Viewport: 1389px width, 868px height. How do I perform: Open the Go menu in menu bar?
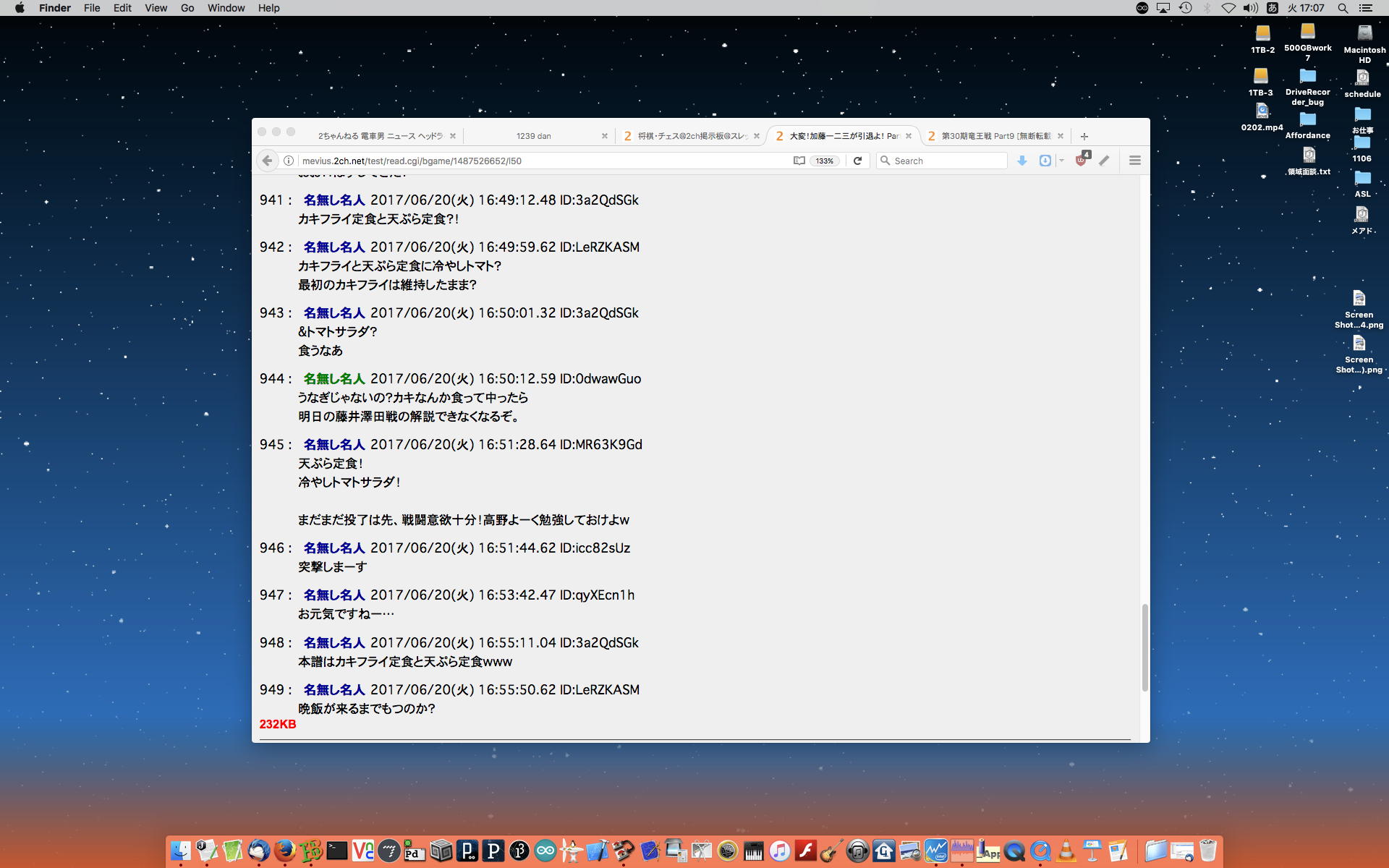pyautogui.click(x=187, y=8)
